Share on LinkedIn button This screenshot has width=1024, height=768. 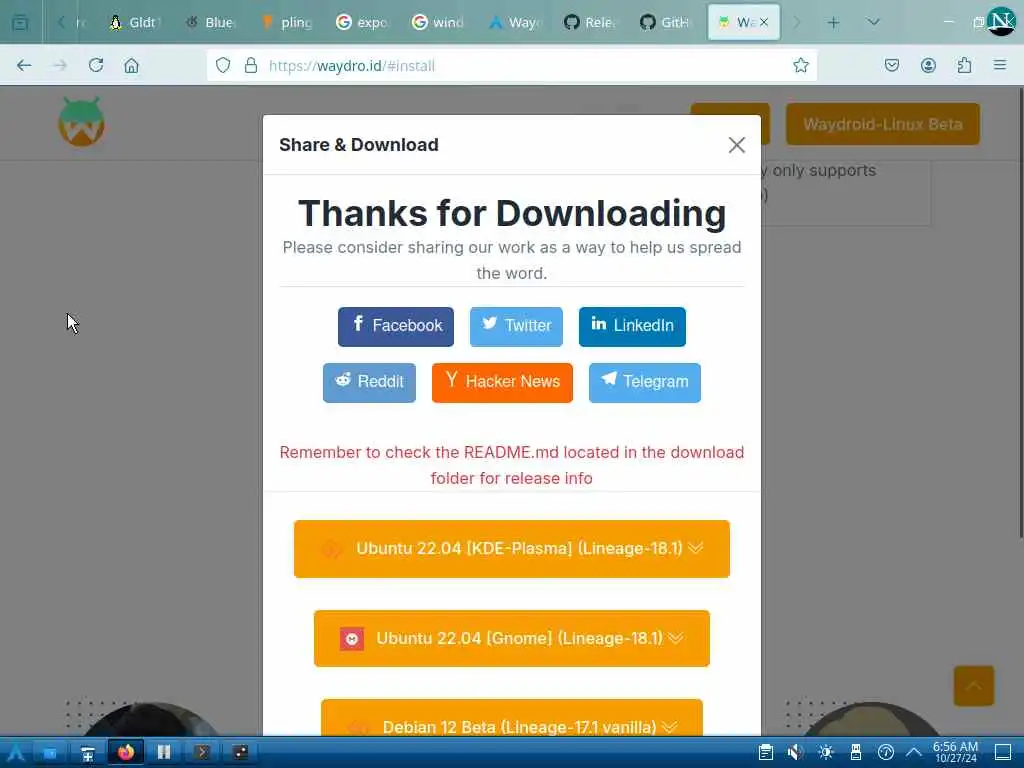[632, 327]
